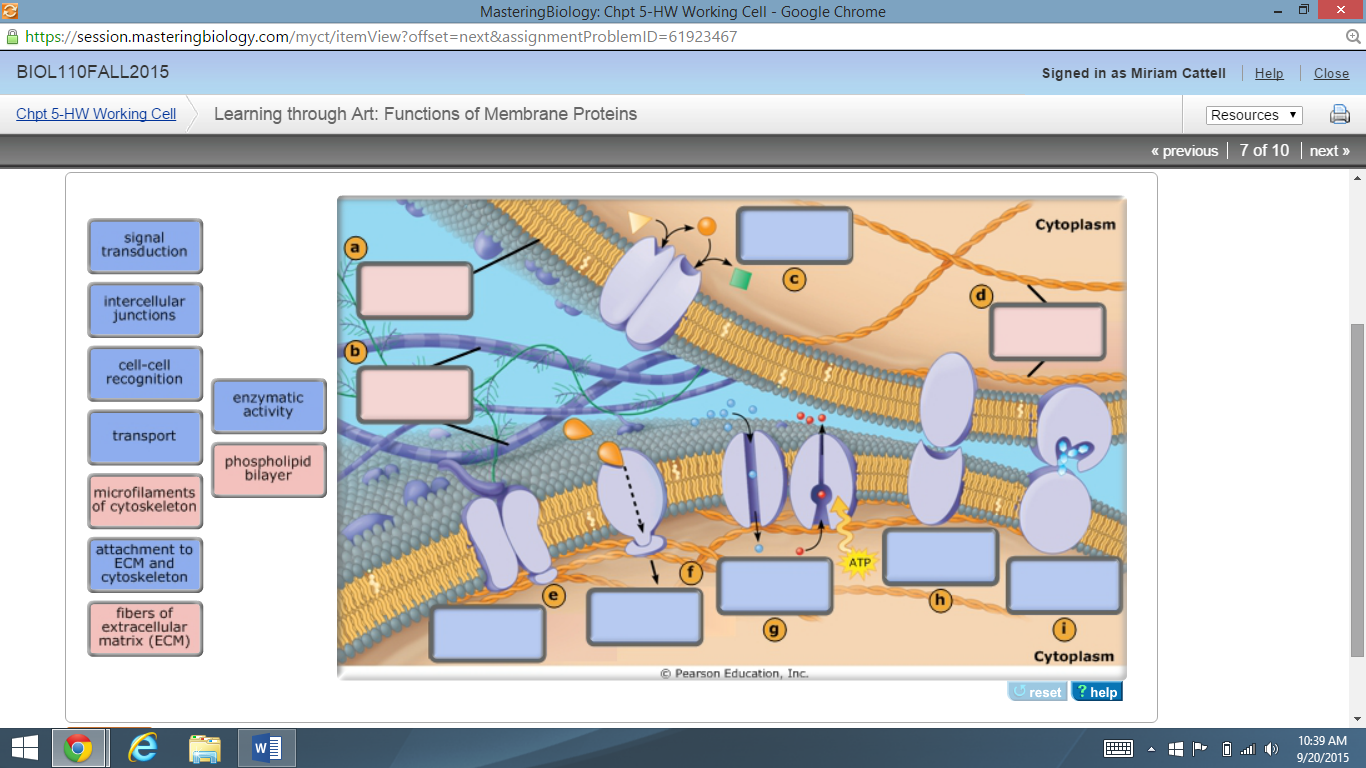Image resolution: width=1366 pixels, height=768 pixels.
Task: Click the empty blue target box f
Action: tap(645, 617)
